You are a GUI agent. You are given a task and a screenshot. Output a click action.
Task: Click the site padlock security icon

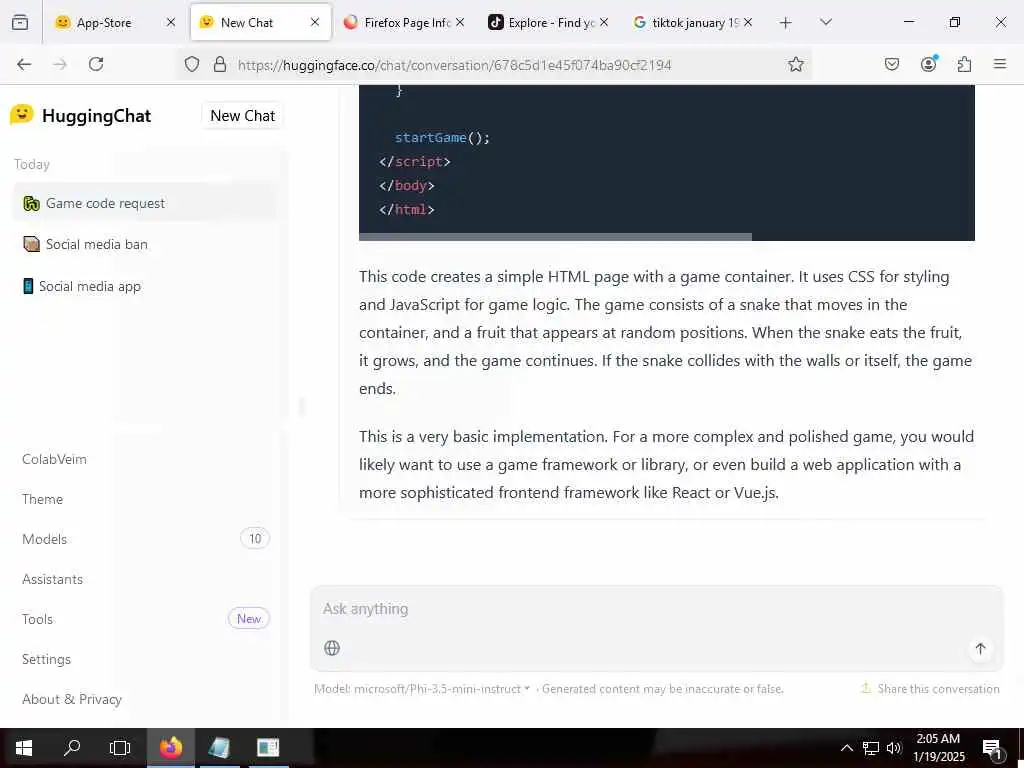(220, 64)
